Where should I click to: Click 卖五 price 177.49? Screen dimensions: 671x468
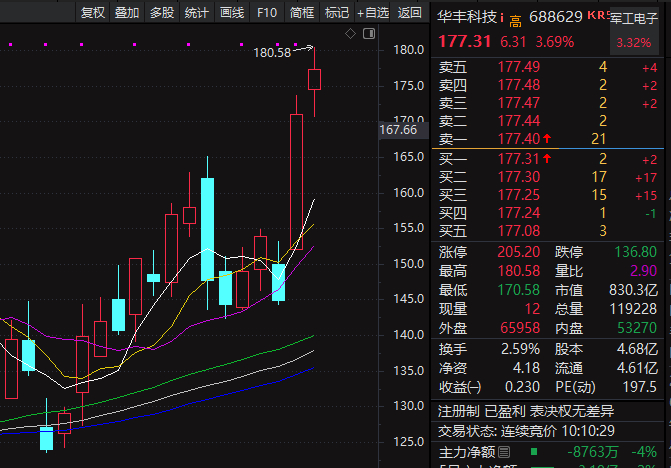click(x=519, y=67)
